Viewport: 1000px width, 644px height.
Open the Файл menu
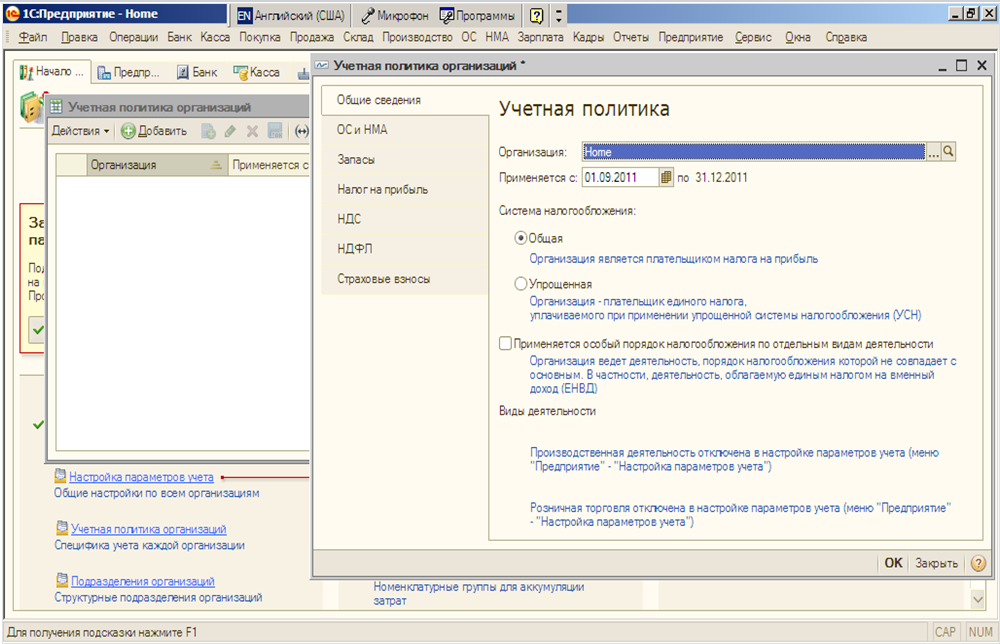(x=33, y=37)
